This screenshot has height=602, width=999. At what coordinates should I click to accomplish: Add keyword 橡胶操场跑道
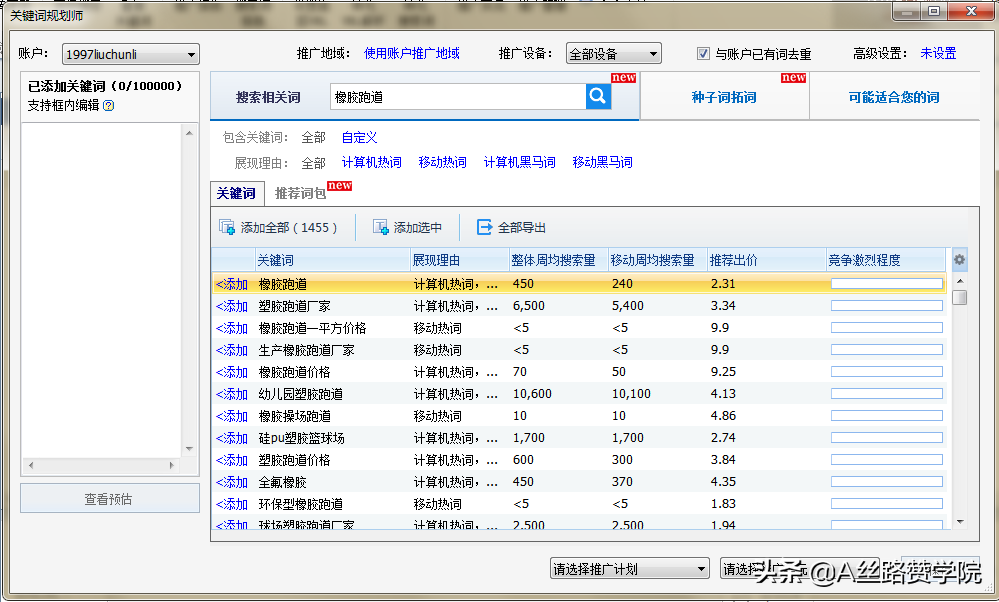point(232,416)
